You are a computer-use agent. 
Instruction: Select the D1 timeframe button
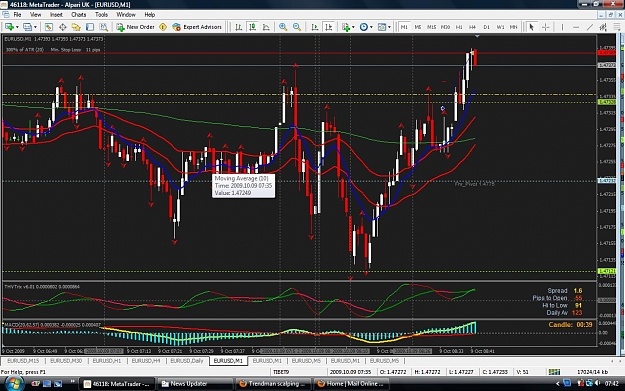486,27
